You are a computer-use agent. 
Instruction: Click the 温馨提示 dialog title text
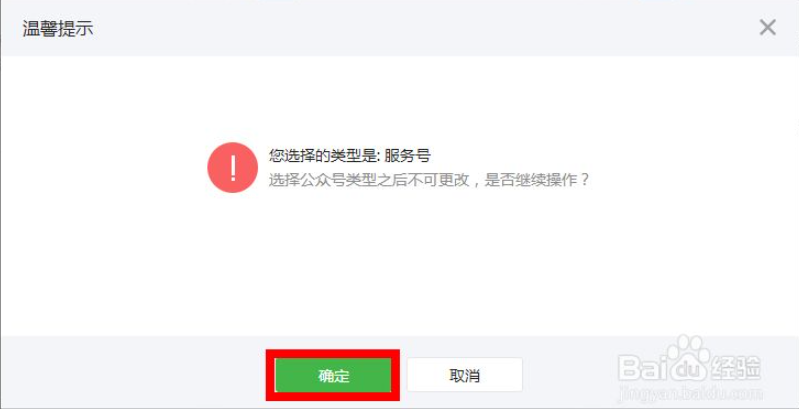58,29
